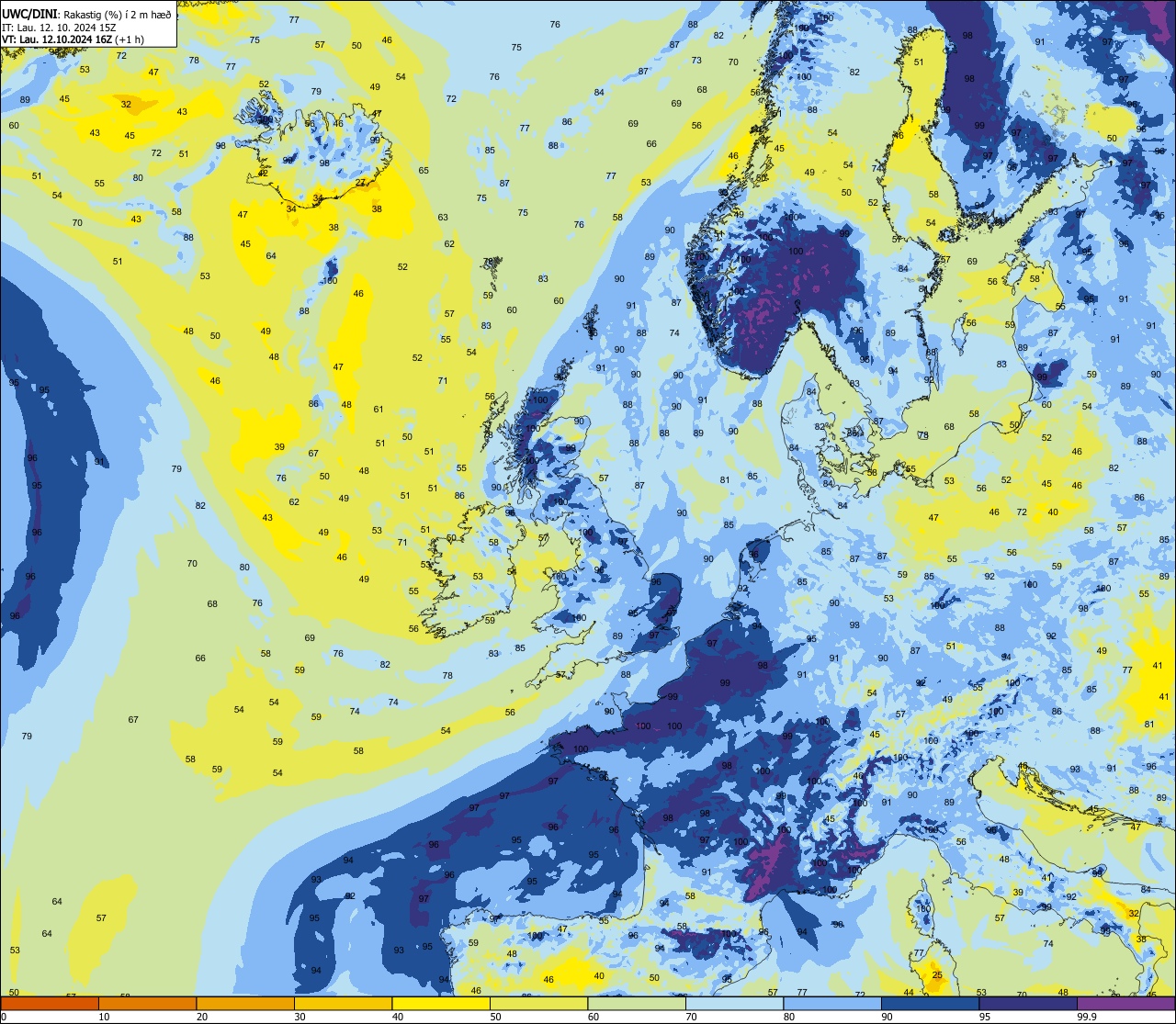Click the legend tick label "50"
The height and width of the screenshot is (1024, 1176).
496,1016
